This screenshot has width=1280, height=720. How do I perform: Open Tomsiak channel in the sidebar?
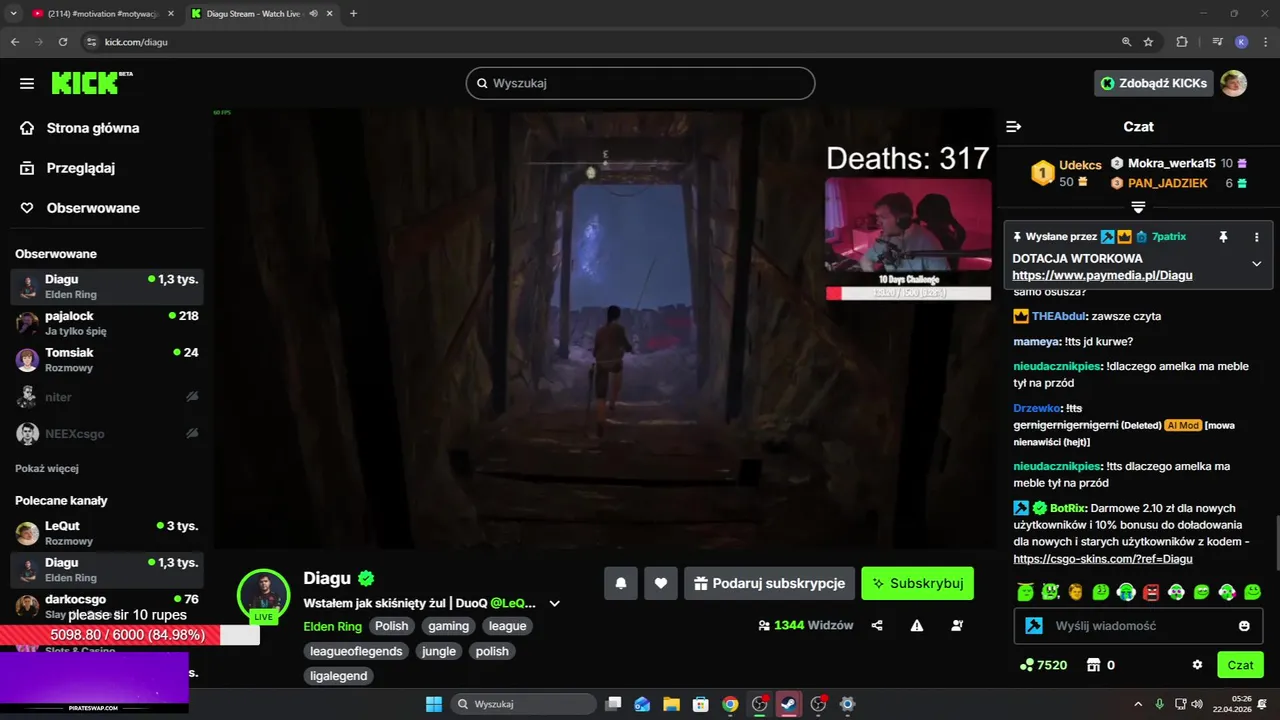(107, 360)
